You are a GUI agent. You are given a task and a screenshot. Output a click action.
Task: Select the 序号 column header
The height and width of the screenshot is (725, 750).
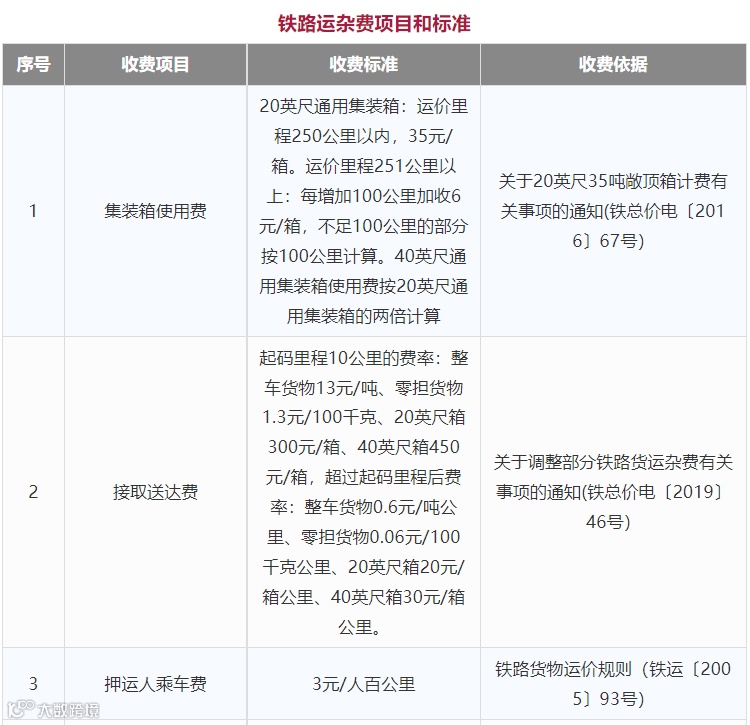(33, 65)
